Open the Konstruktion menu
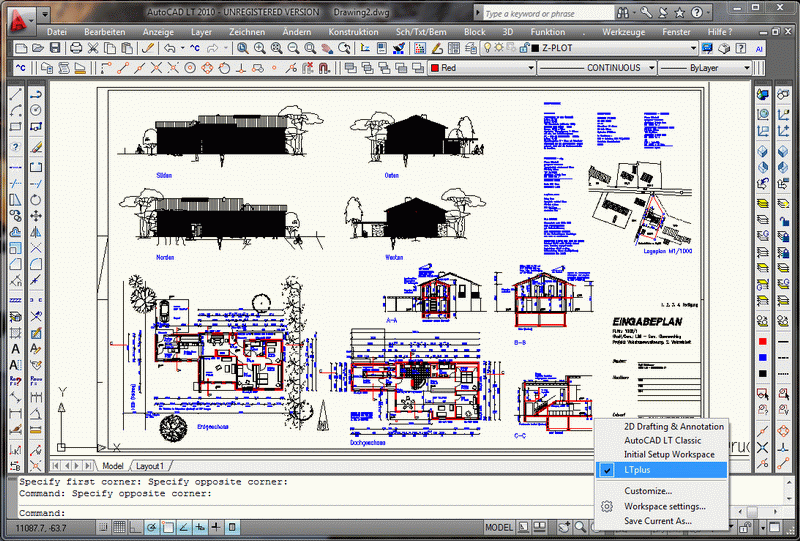The image size is (800, 541). click(354, 32)
